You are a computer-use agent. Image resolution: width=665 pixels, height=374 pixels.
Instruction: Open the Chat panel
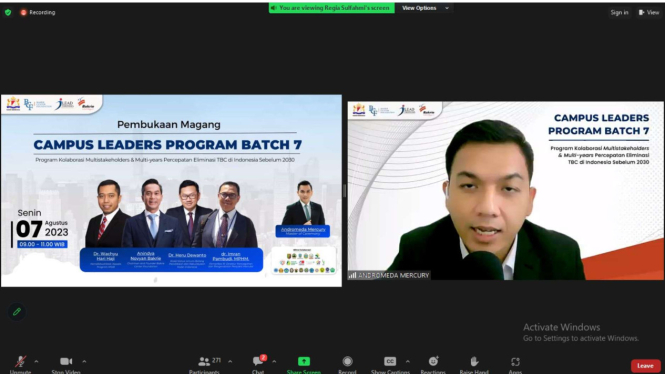258,364
